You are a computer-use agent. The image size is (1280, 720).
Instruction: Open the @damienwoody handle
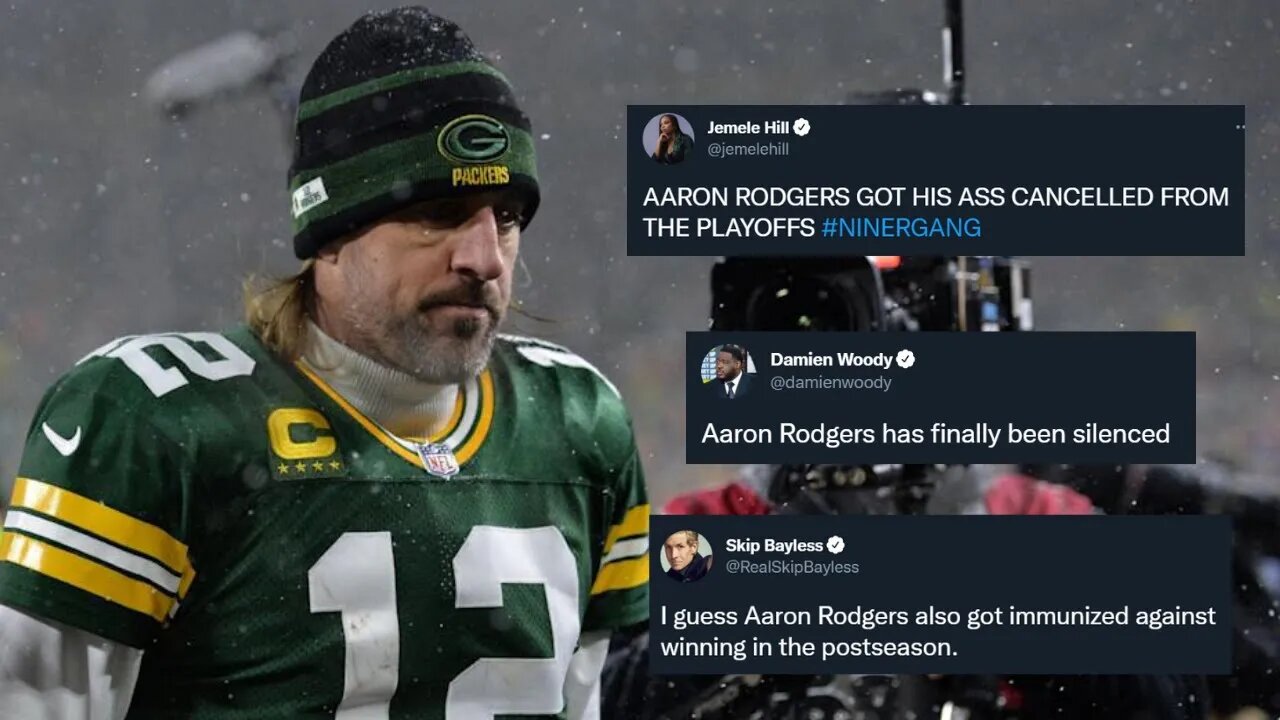[x=831, y=382]
